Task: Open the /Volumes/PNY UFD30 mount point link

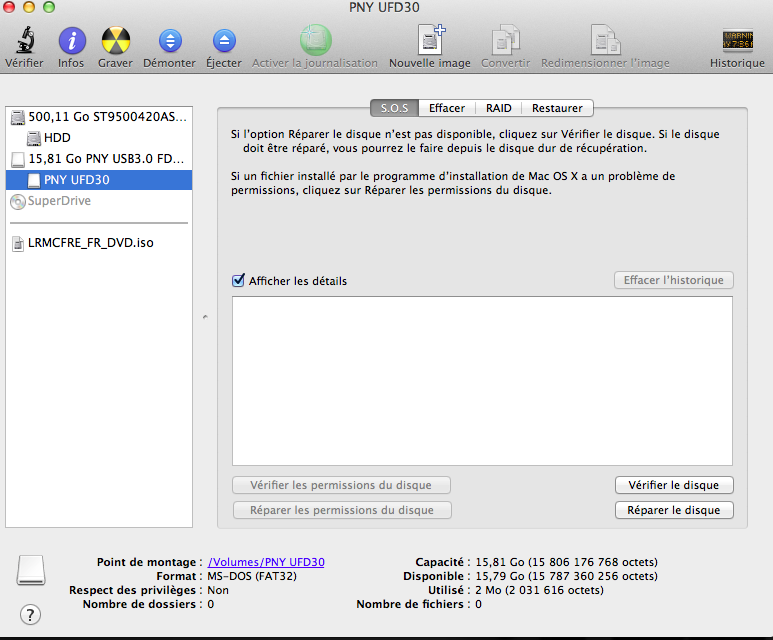Action: (x=266, y=562)
